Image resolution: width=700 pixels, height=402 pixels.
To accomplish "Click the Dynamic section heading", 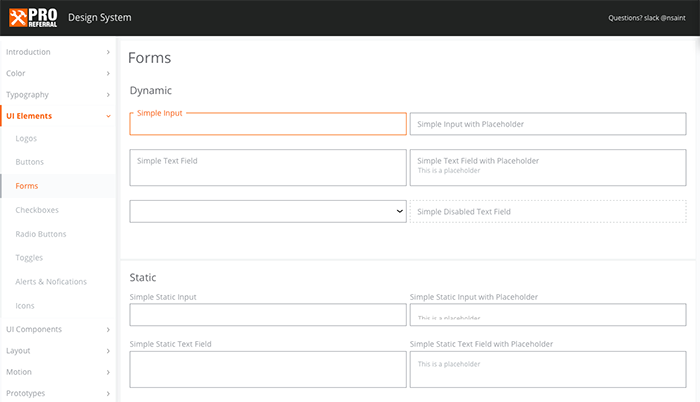I will pos(151,91).
